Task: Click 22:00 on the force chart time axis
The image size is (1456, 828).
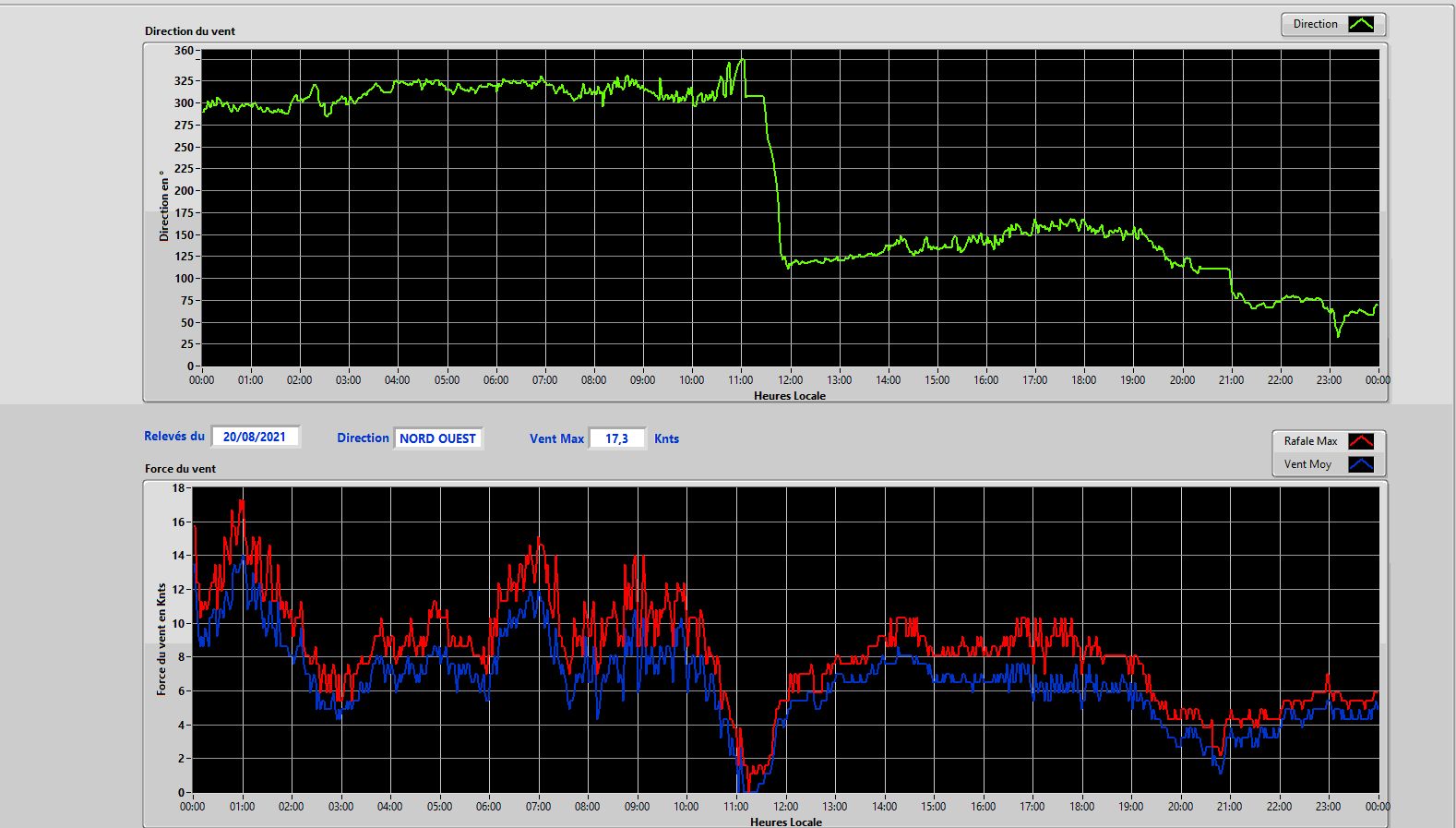Action: [1279, 807]
